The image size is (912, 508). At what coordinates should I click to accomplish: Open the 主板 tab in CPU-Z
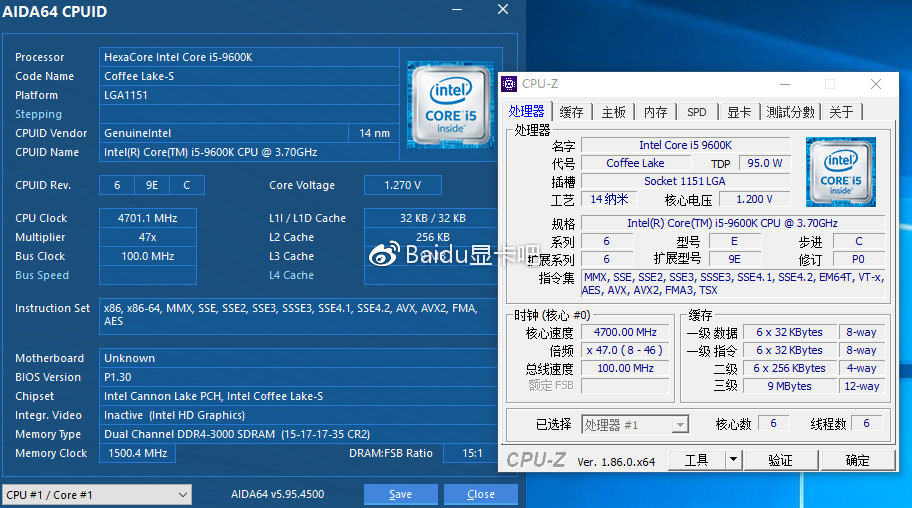pos(613,112)
